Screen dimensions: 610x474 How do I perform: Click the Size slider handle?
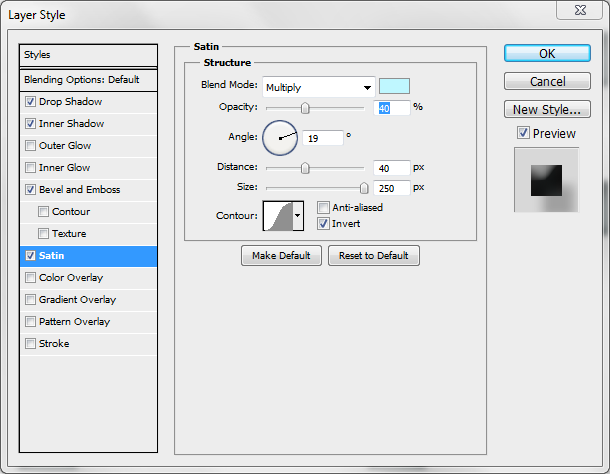[364, 188]
